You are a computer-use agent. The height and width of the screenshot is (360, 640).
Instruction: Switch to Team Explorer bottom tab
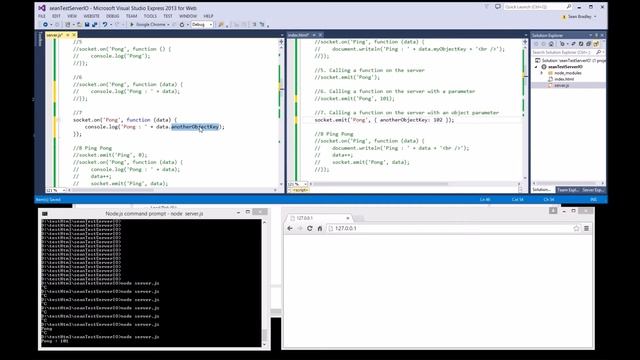click(568, 190)
